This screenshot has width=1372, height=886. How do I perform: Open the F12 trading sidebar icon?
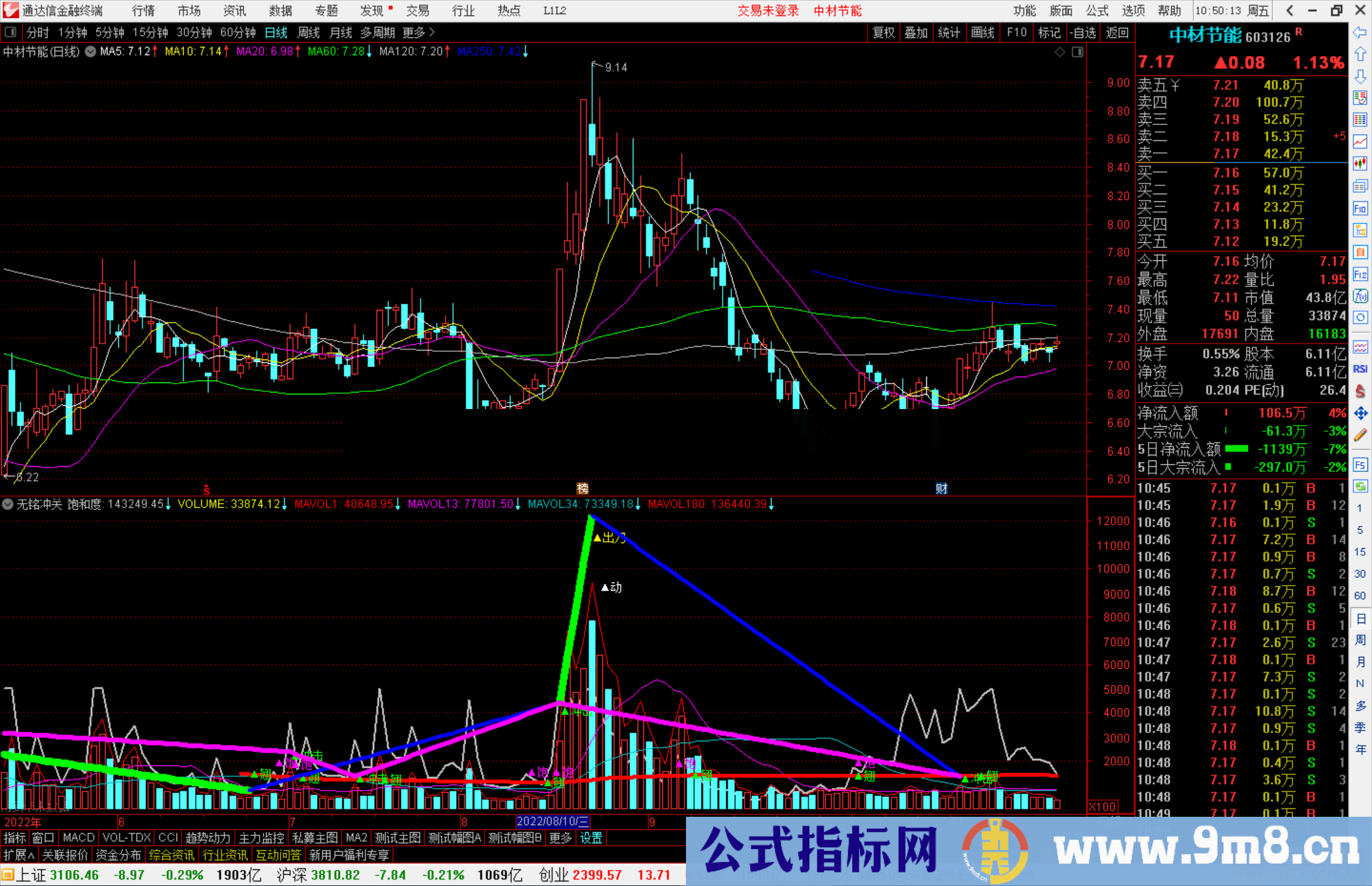tap(1360, 274)
